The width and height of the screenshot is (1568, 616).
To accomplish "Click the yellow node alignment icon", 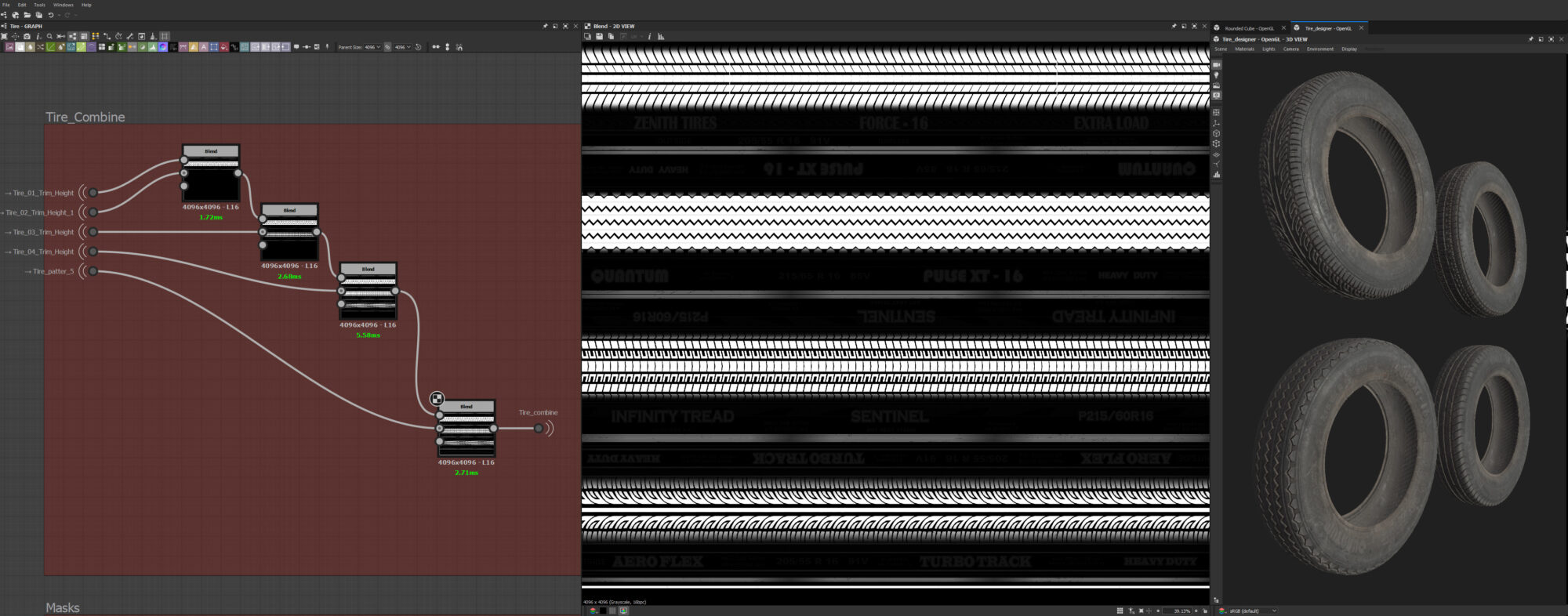I will pyautogui.click(x=95, y=36).
